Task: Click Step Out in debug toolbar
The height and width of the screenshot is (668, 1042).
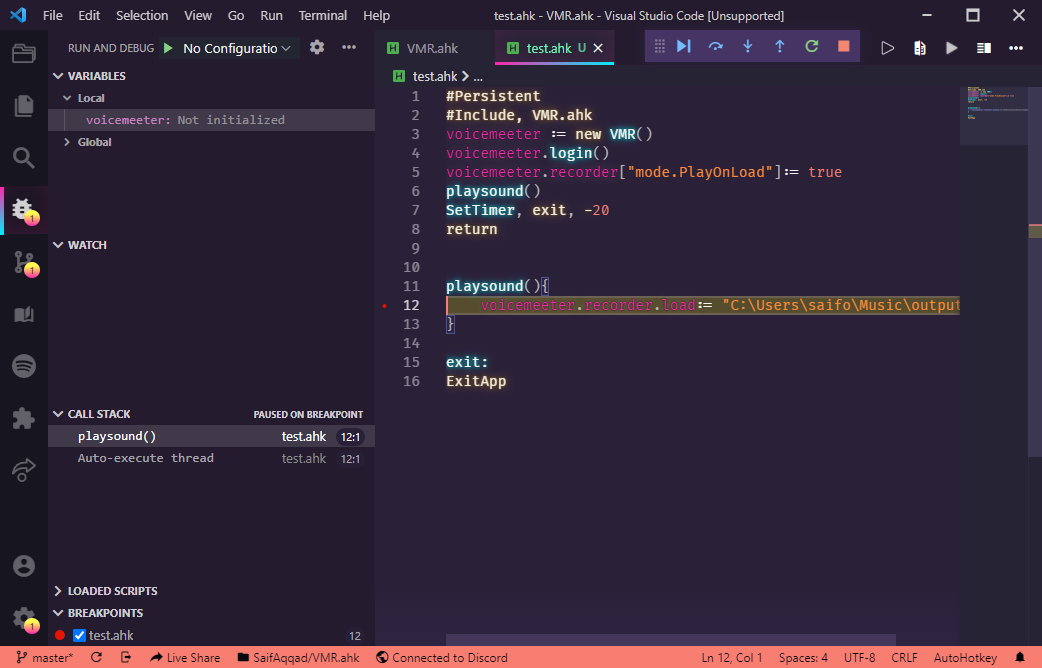Action: 780,46
